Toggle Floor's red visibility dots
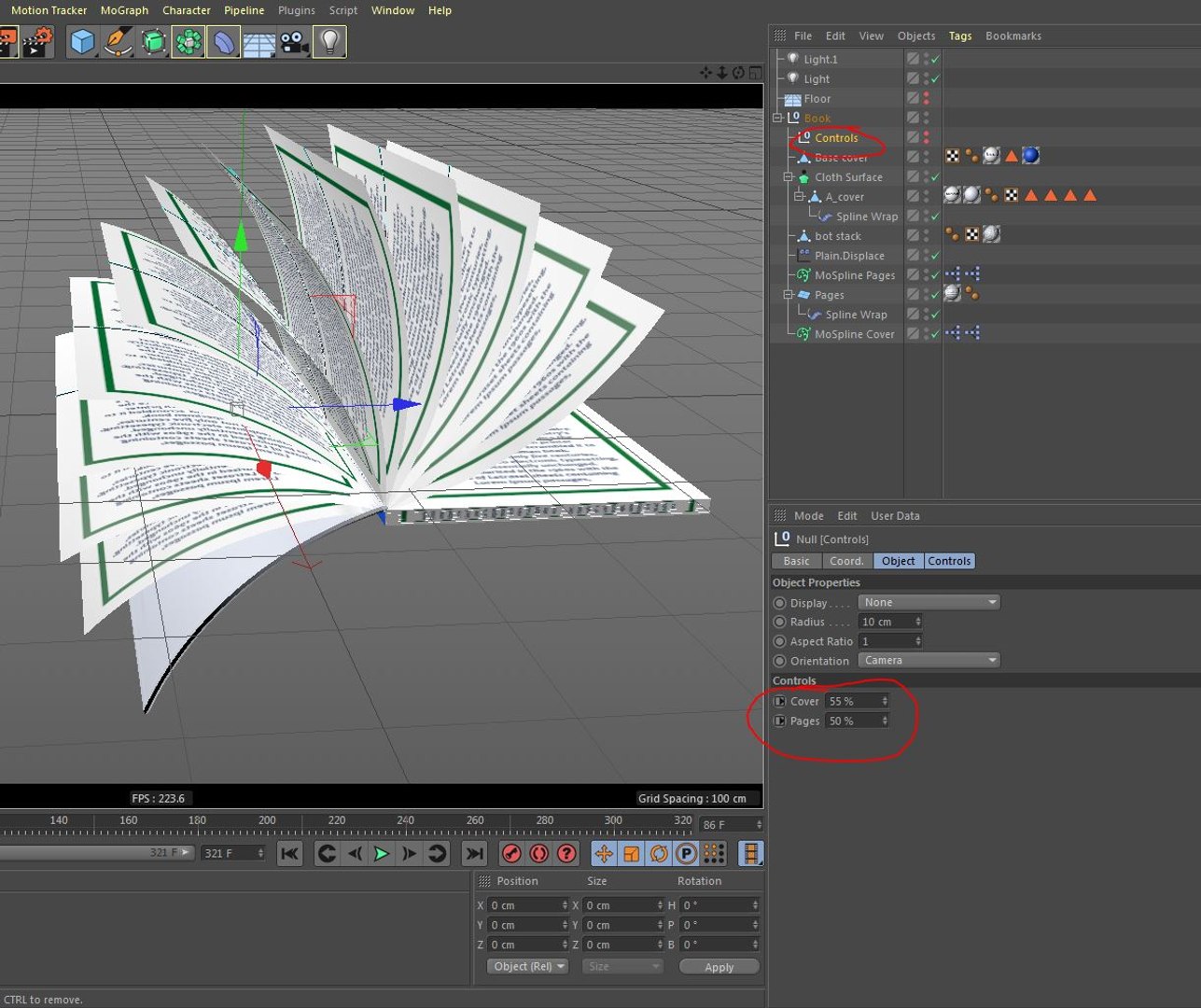 (926, 98)
